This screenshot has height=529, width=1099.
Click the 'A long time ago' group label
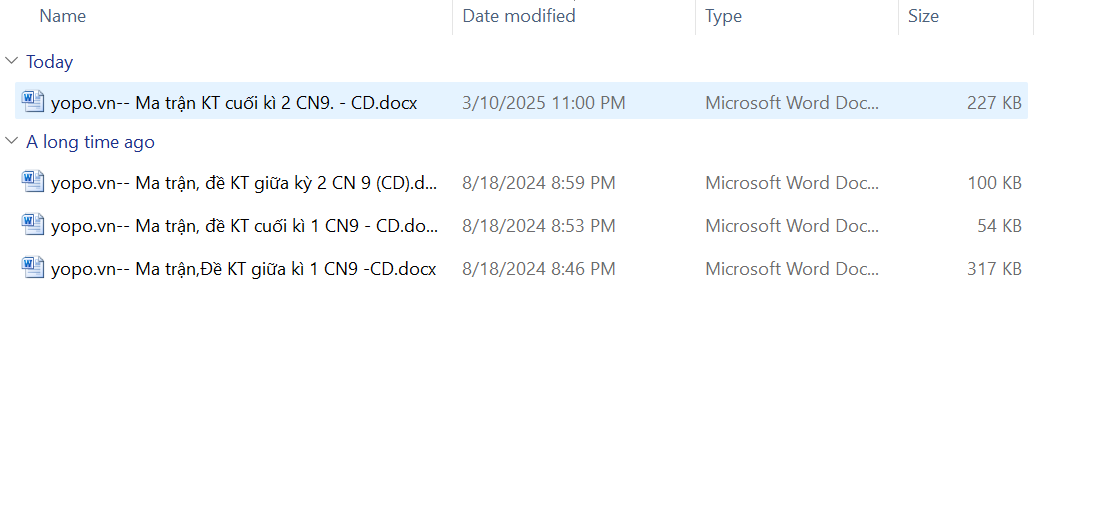point(90,142)
